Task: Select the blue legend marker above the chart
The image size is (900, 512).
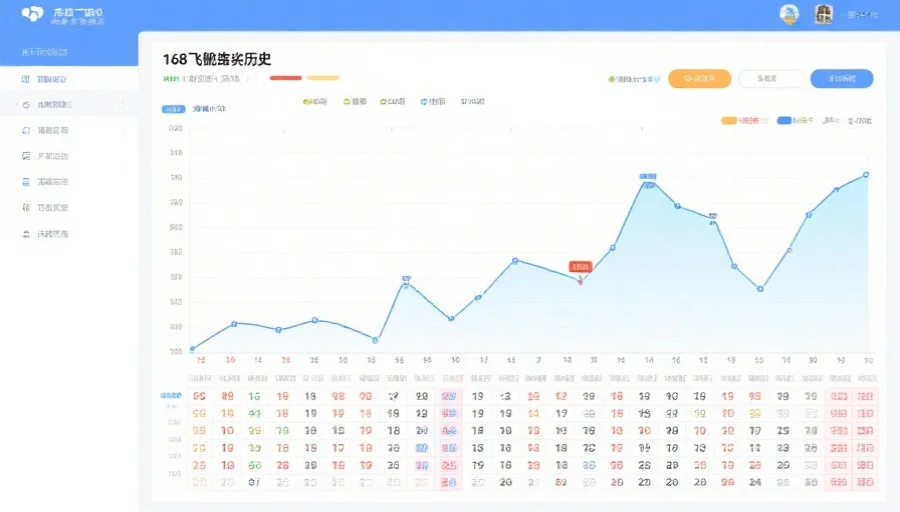Action: tap(424, 102)
